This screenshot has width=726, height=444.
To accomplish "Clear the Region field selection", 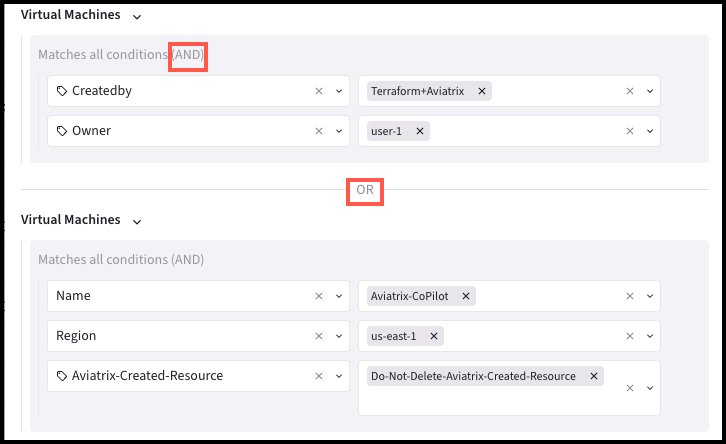I will coord(319,336).
